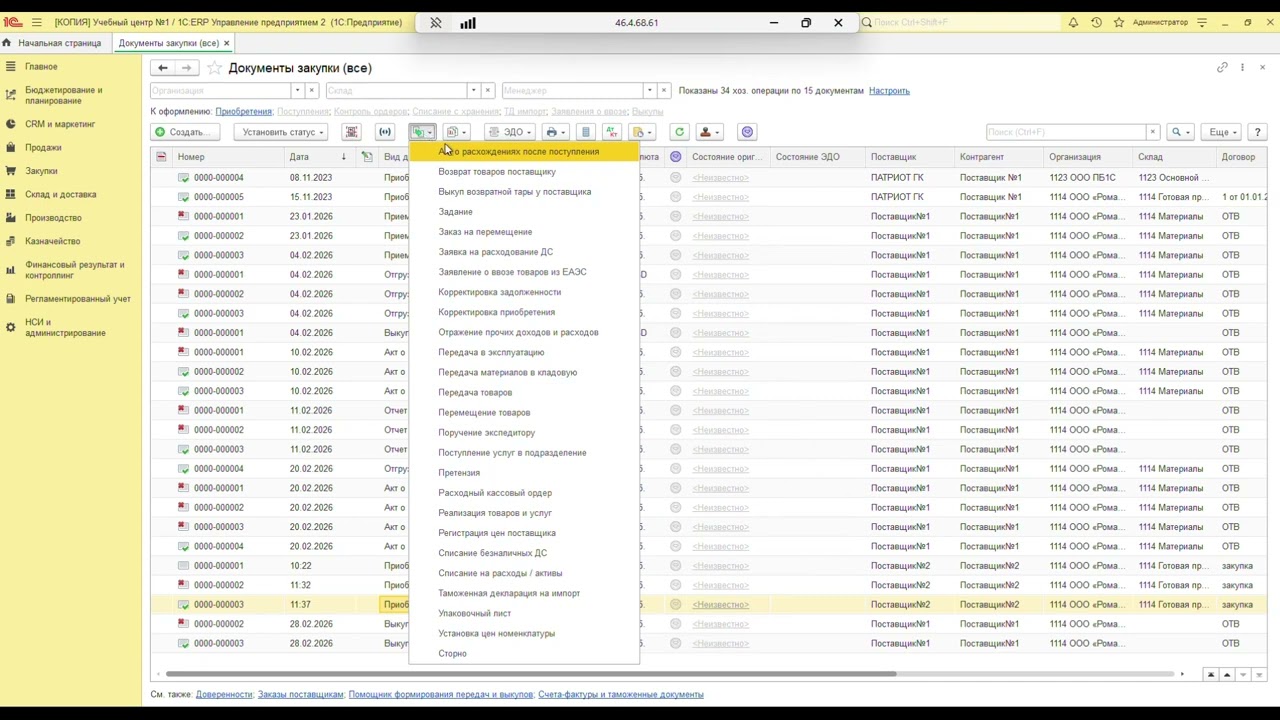Clear the Организация filter with X

(x=311, y=90)
